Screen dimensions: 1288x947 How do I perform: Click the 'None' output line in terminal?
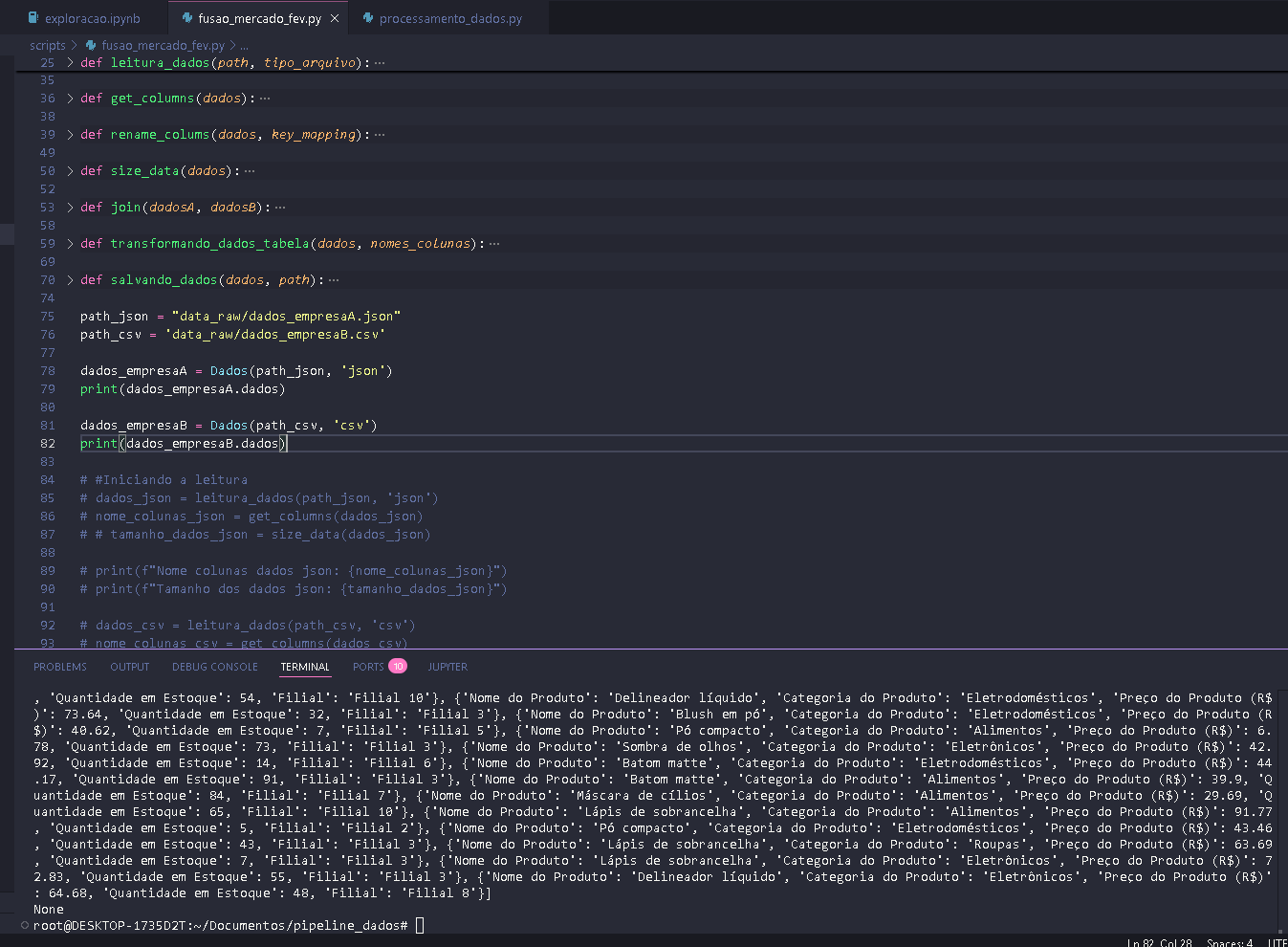click(49, 909)
